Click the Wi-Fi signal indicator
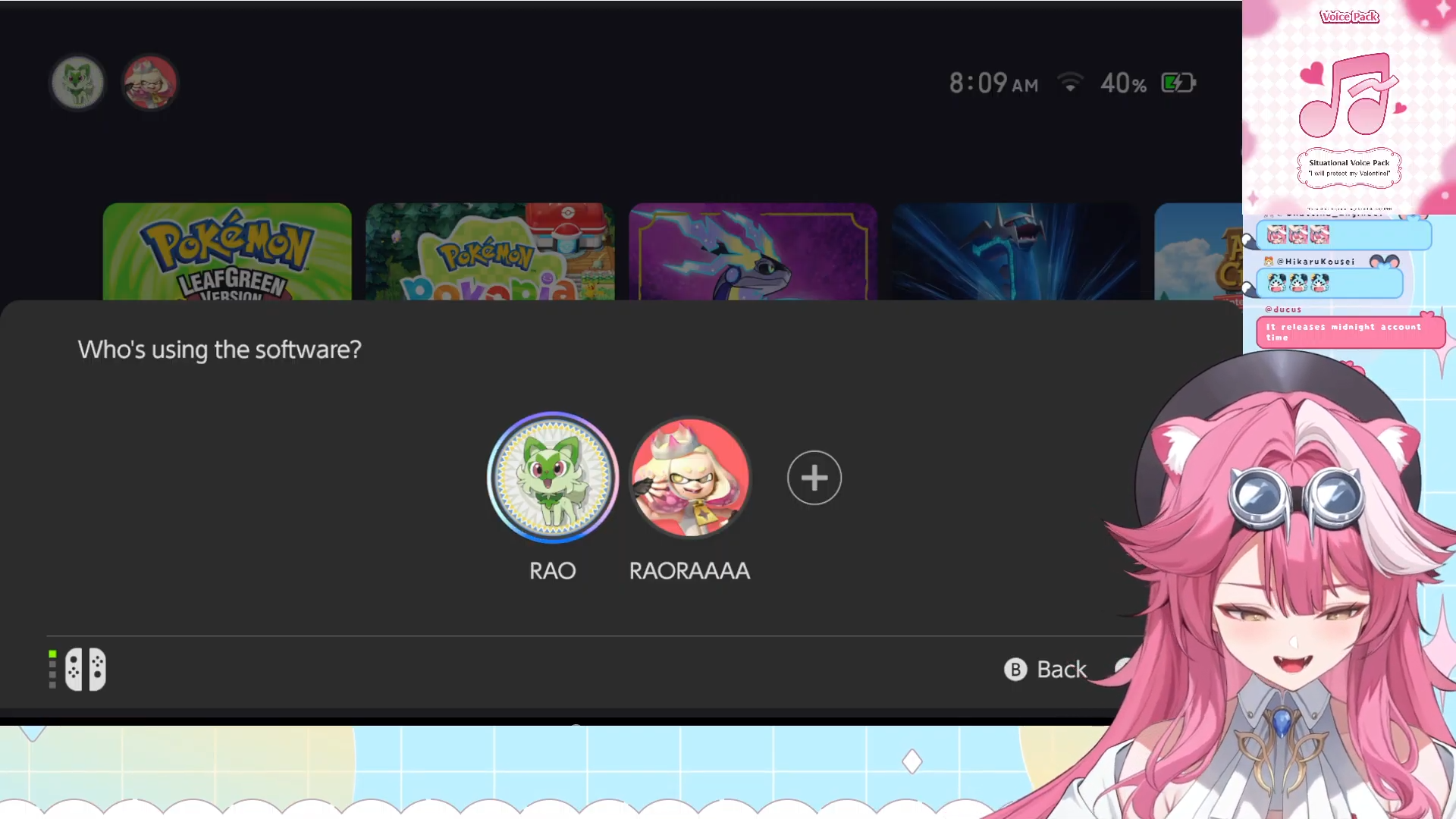The height and width of the screenshot is (819, 1456). coord(1070,82)
